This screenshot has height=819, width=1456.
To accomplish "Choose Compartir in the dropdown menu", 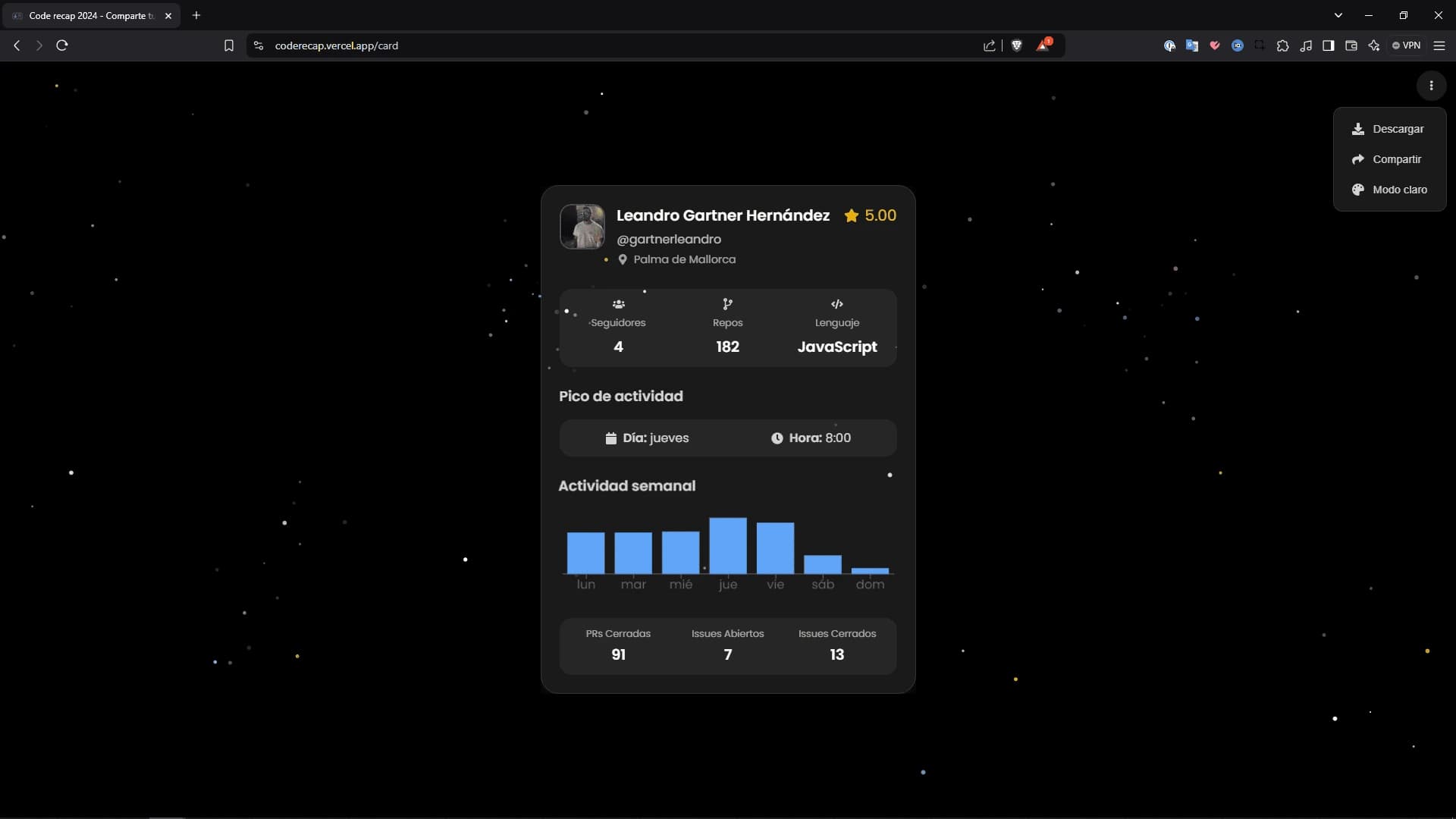I will (1389, 159).
